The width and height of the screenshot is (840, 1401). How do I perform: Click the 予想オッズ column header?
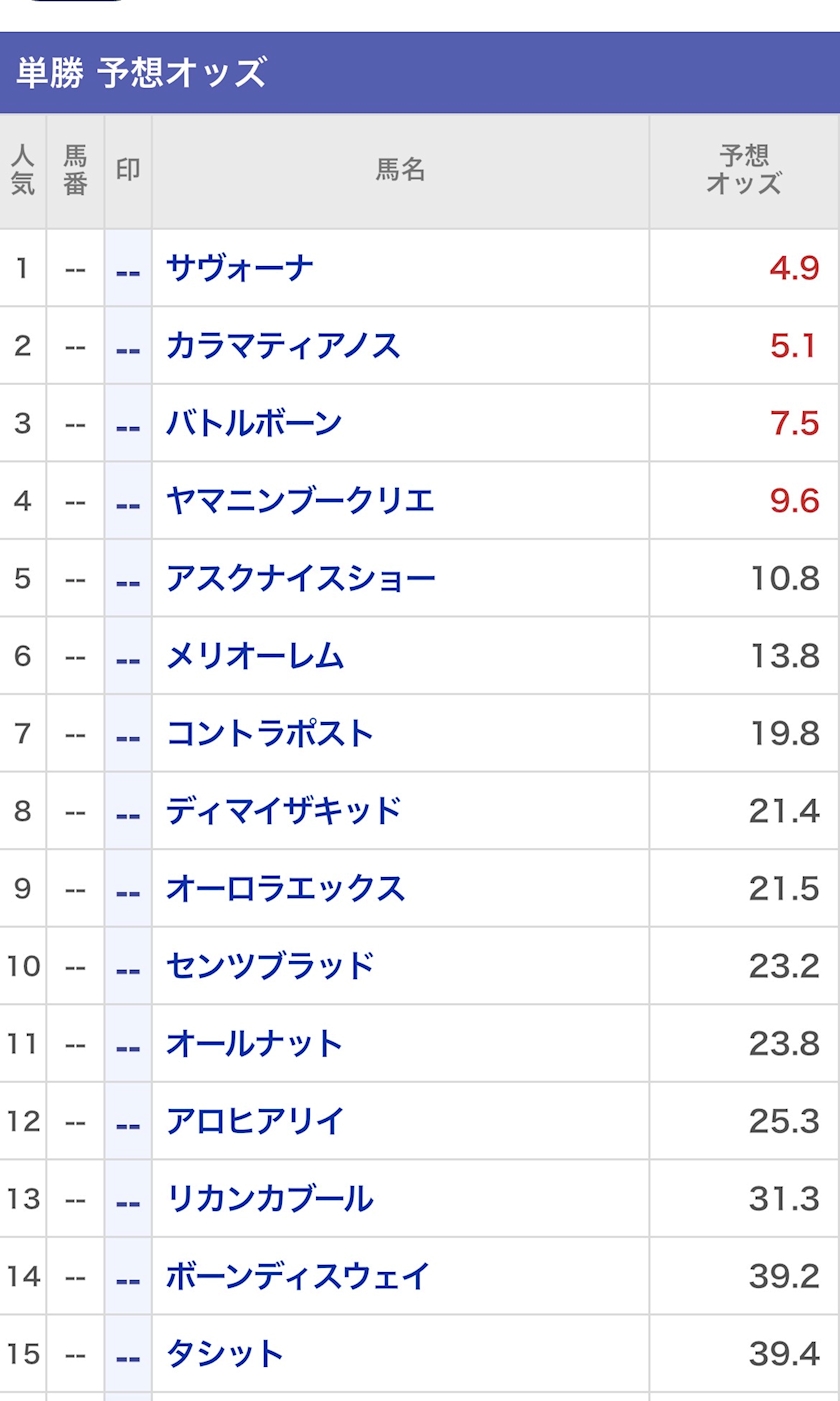click(x=744, y=171)
